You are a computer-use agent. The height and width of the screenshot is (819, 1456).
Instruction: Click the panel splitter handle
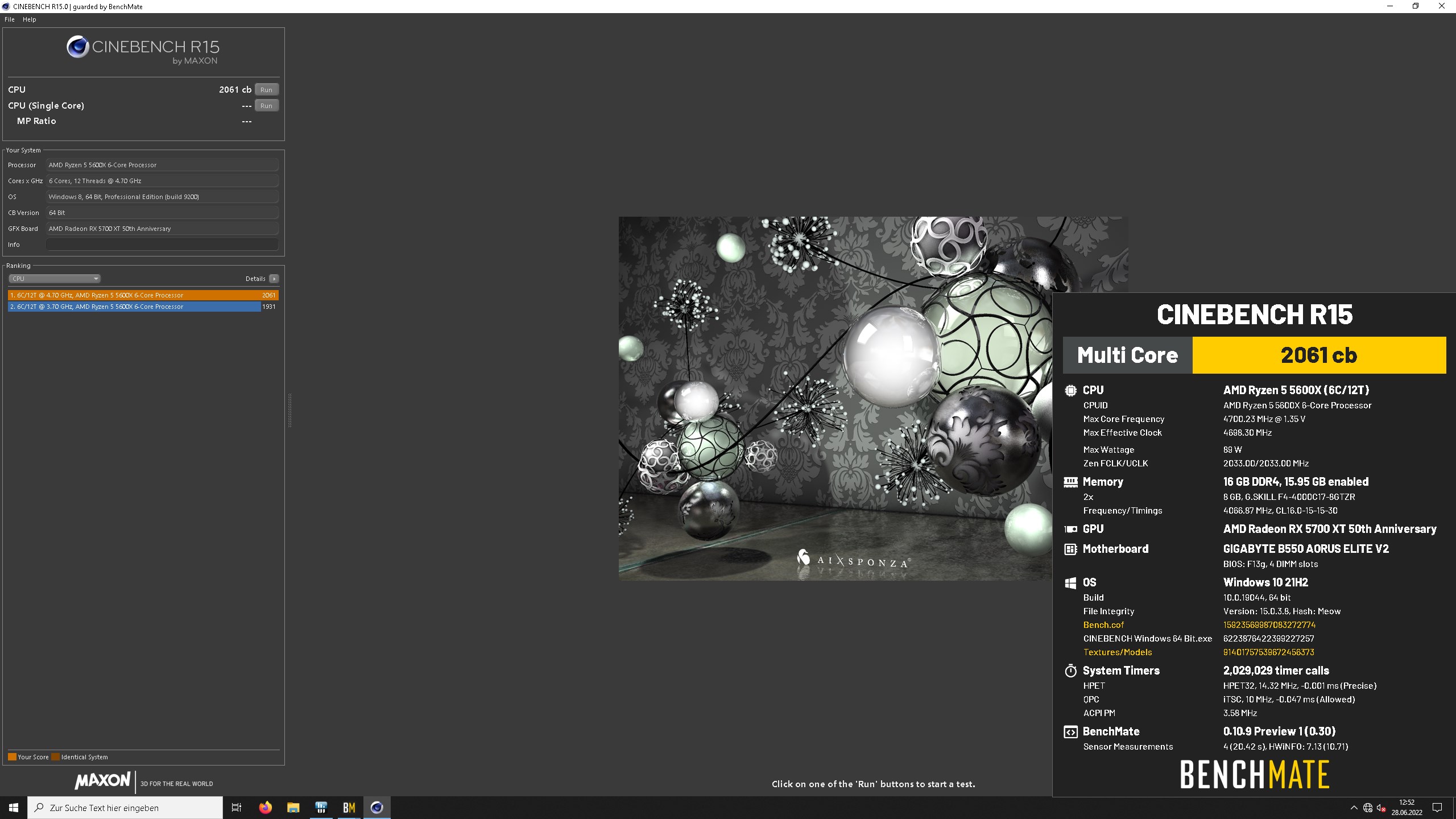pos(289,409)
